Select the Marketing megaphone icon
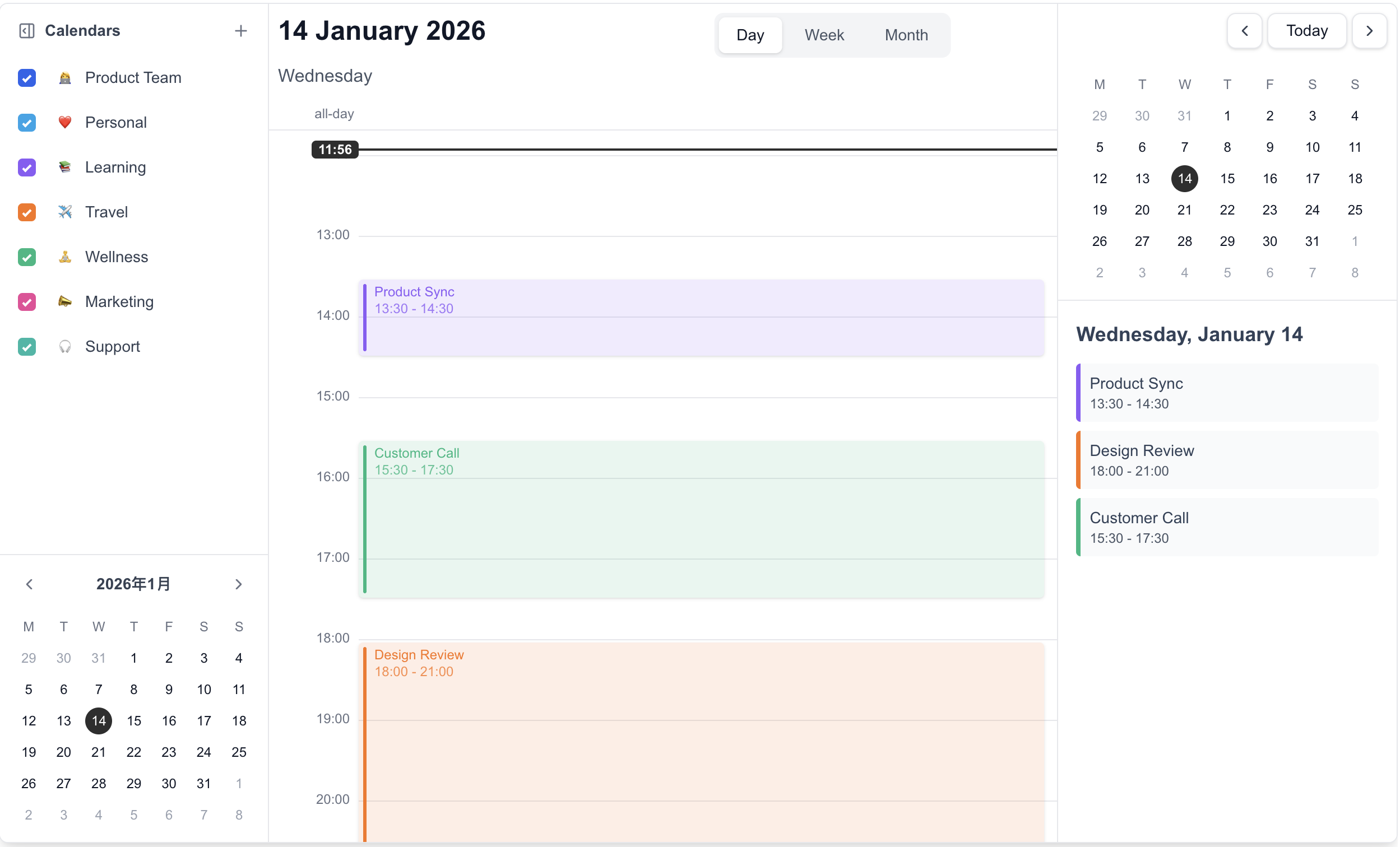 (64, 301)
